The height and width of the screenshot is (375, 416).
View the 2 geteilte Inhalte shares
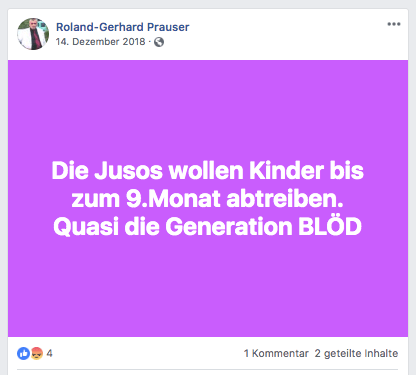(356, 353)
